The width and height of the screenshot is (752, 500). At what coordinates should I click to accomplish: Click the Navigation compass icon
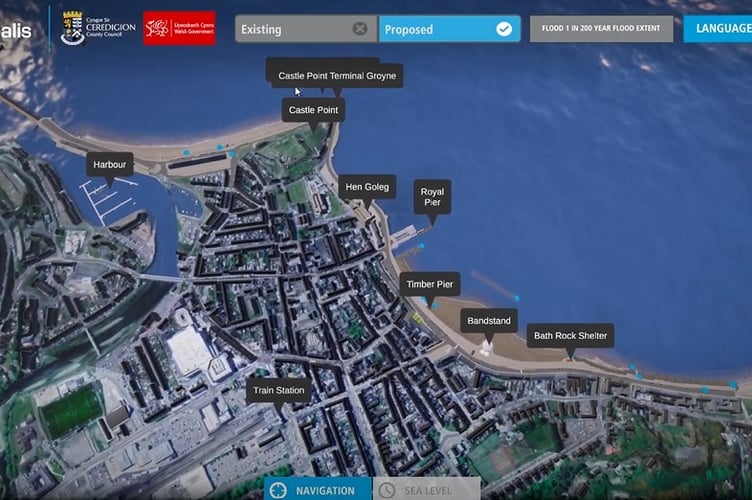tap(278, 490)
